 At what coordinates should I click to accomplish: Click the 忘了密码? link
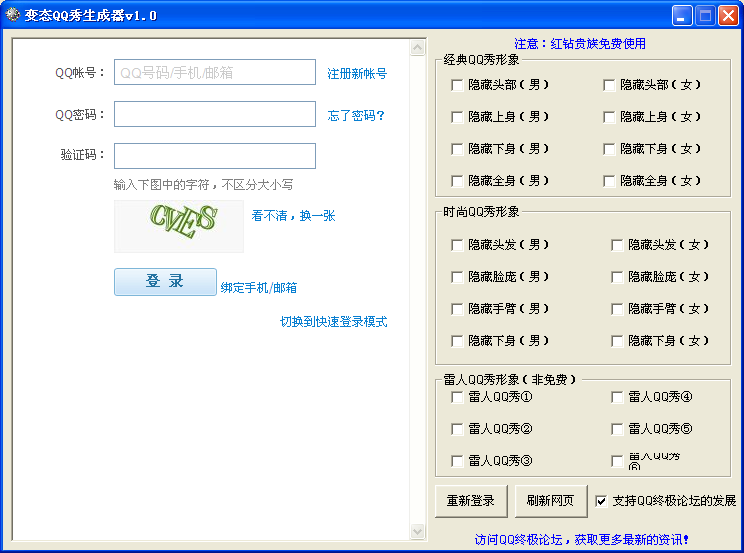click(356, 115)
